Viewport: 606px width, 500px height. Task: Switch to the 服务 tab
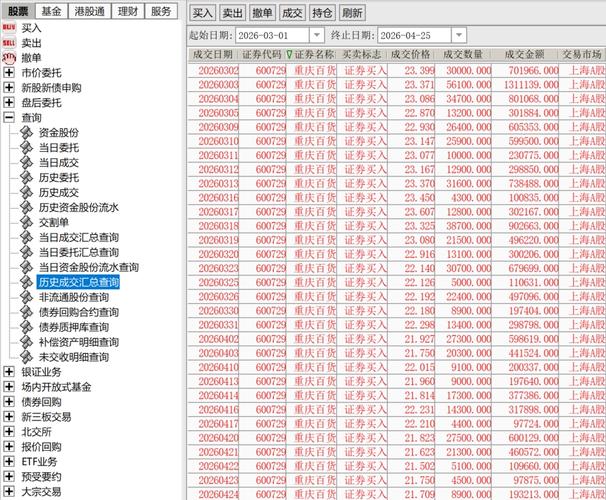[x=161, y=11]
